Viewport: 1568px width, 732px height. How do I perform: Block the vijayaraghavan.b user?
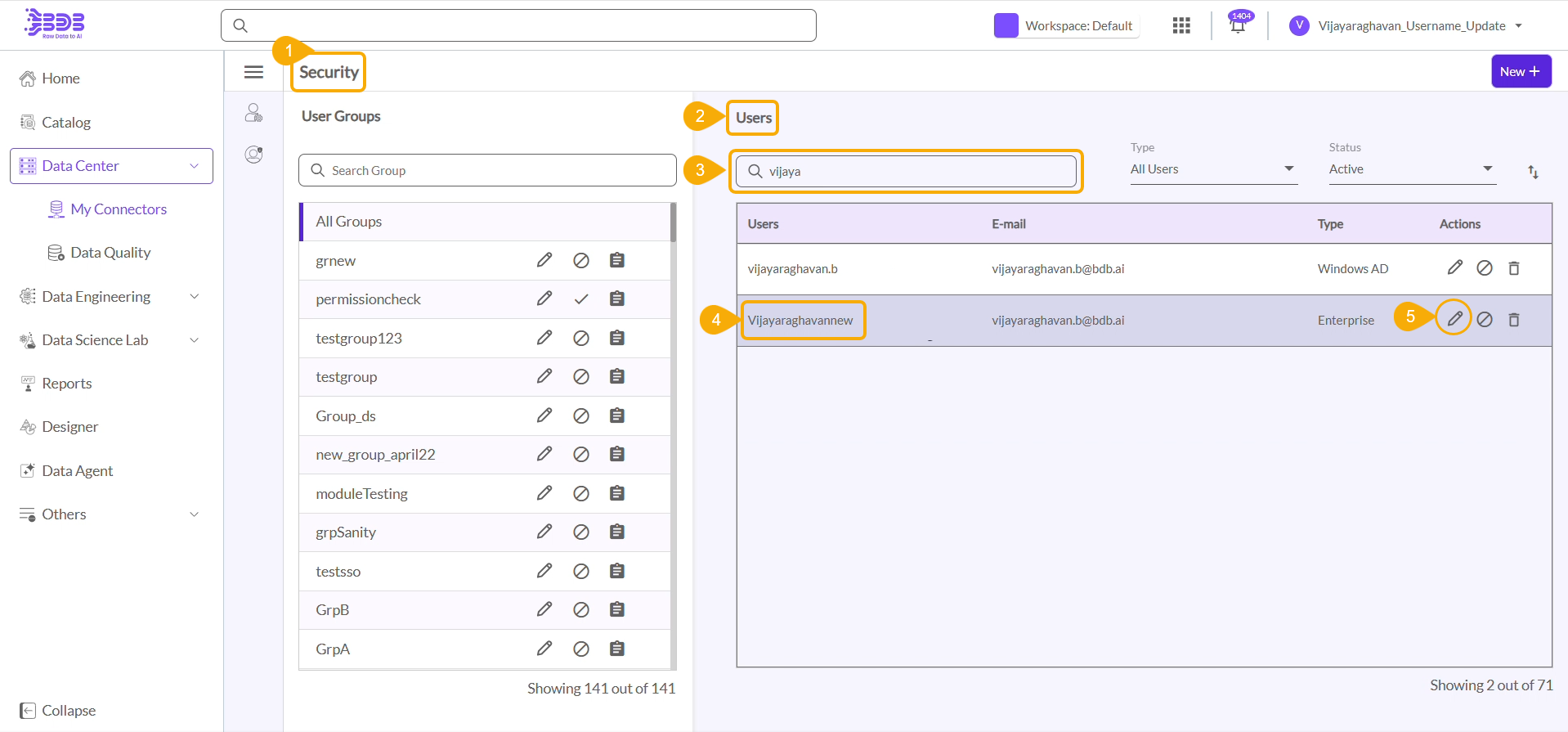(x=1484, y=268)
